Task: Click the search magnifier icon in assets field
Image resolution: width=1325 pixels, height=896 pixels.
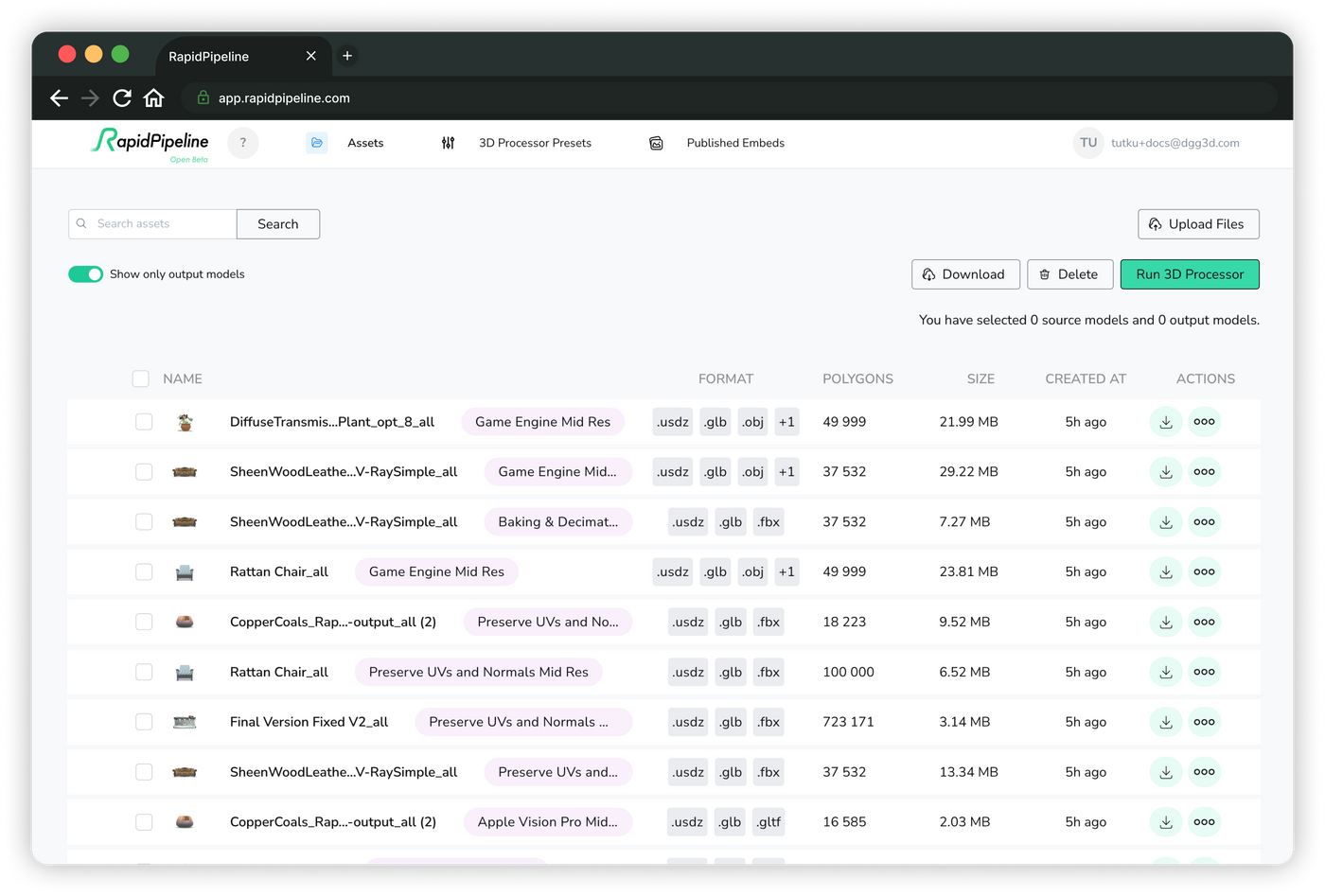Action: tap(82, 223)
